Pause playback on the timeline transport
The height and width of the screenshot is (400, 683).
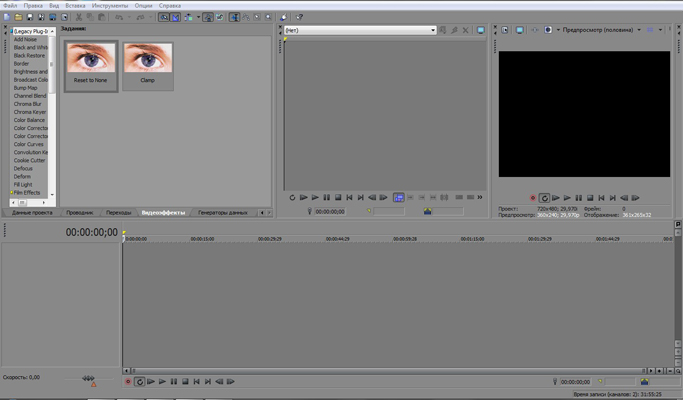174,382
